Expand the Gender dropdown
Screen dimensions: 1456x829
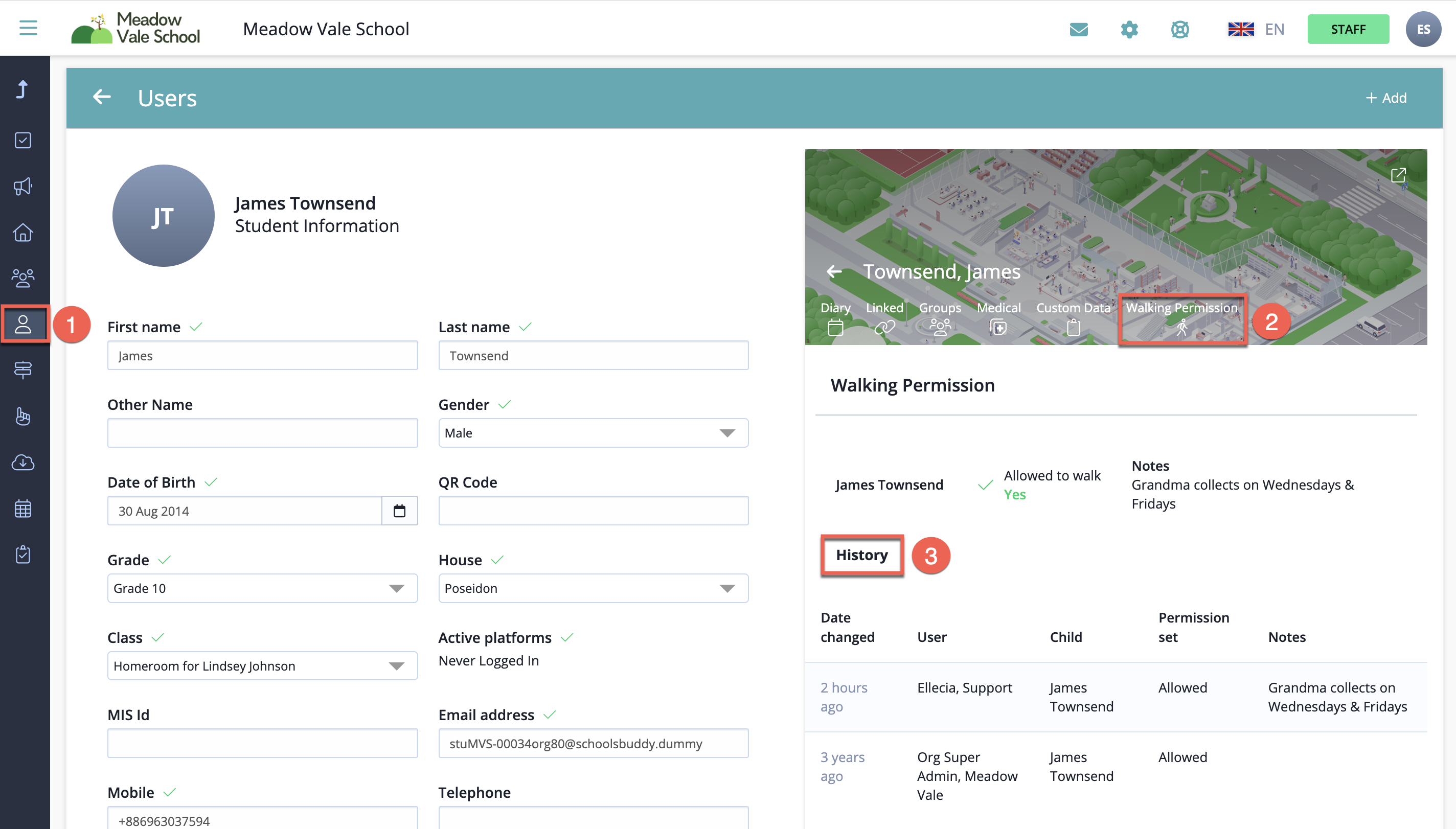(593, 433)
